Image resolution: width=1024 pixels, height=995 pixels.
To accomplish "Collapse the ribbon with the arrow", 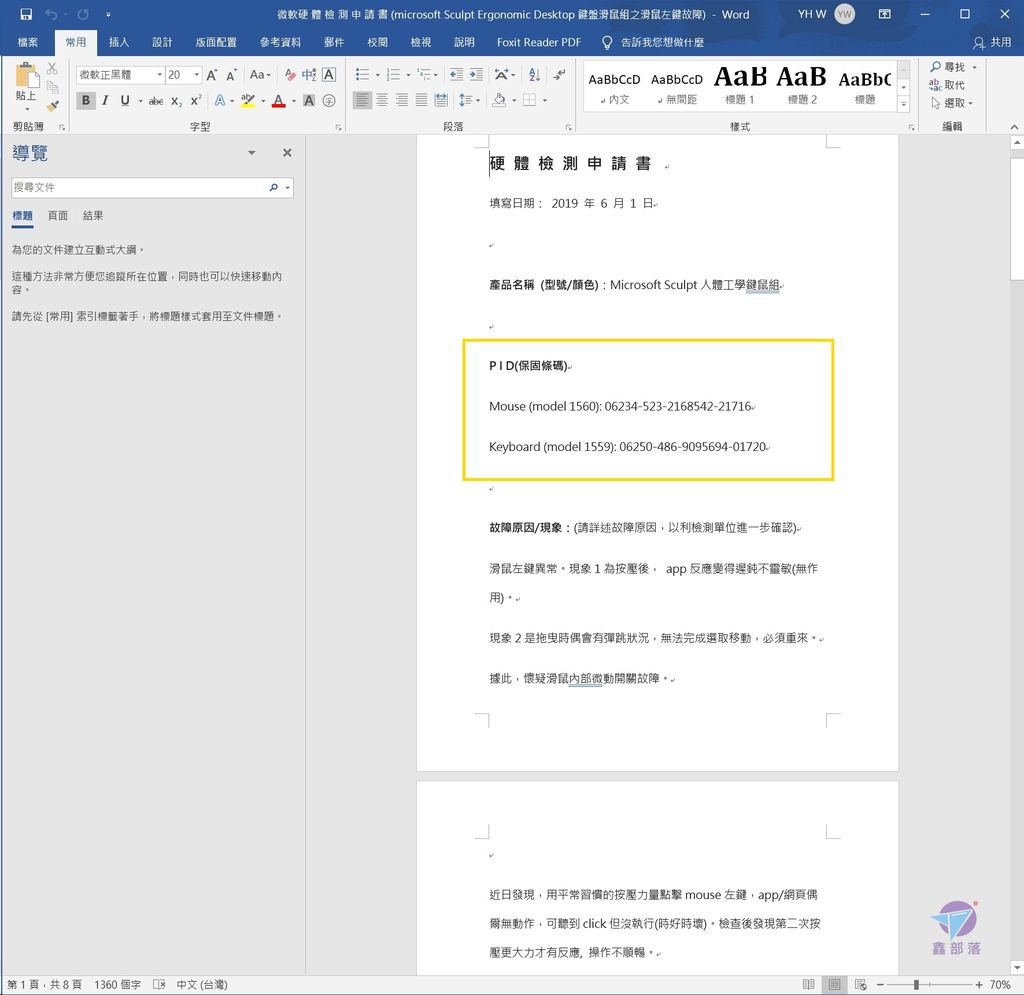I will [x=1014, y=127].
